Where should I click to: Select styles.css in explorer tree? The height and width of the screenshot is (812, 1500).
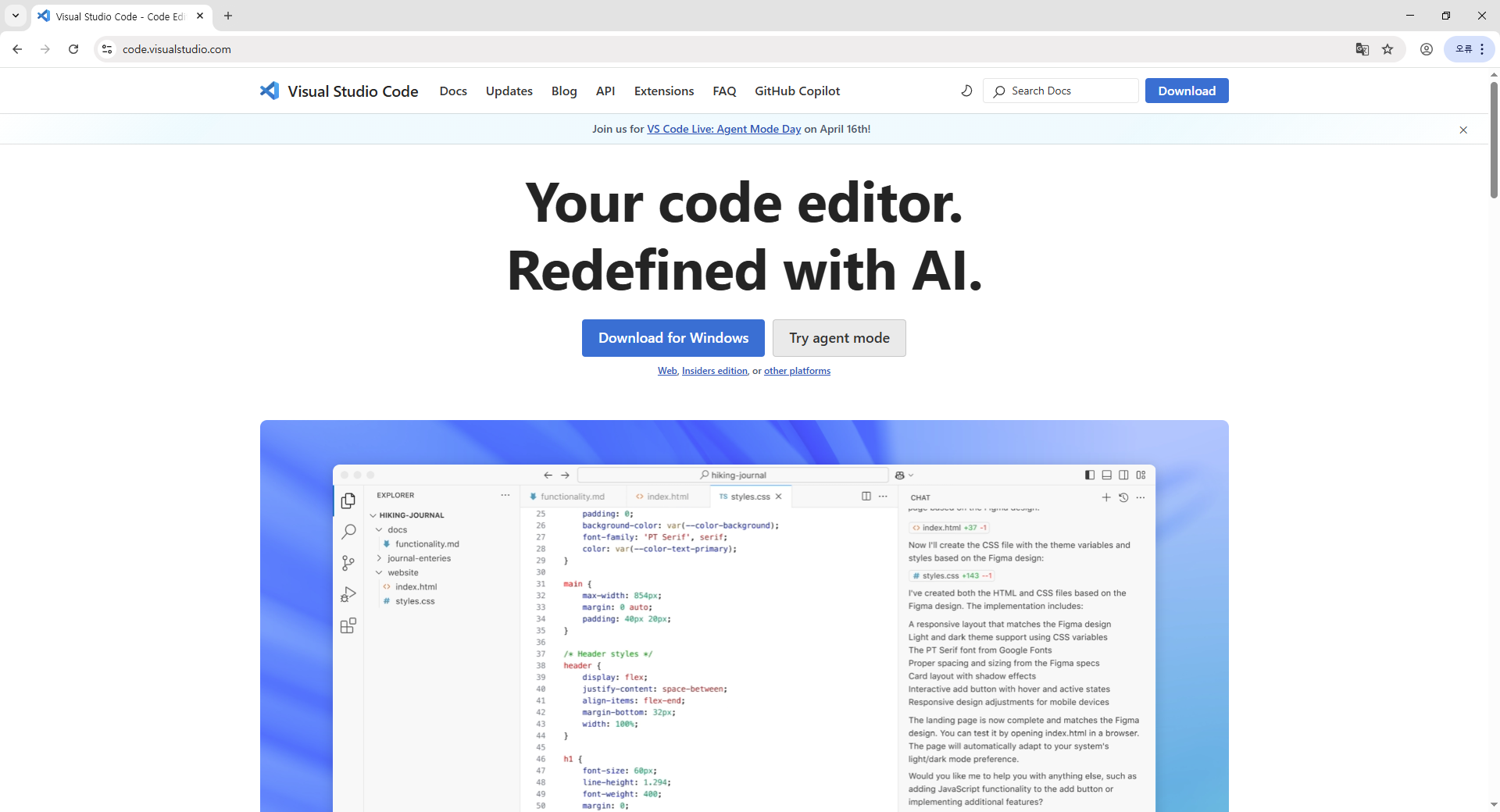coord(415,601)
